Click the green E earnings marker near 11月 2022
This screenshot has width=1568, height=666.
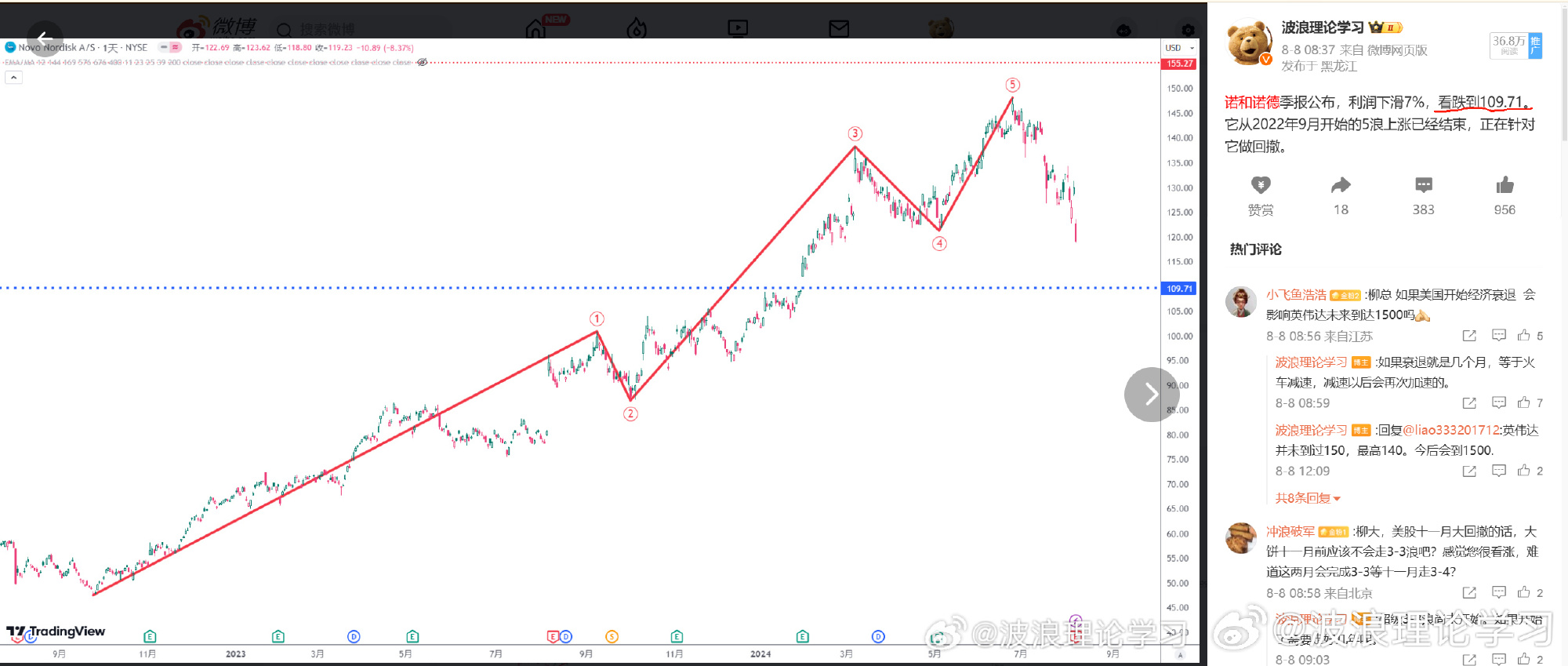150,636
